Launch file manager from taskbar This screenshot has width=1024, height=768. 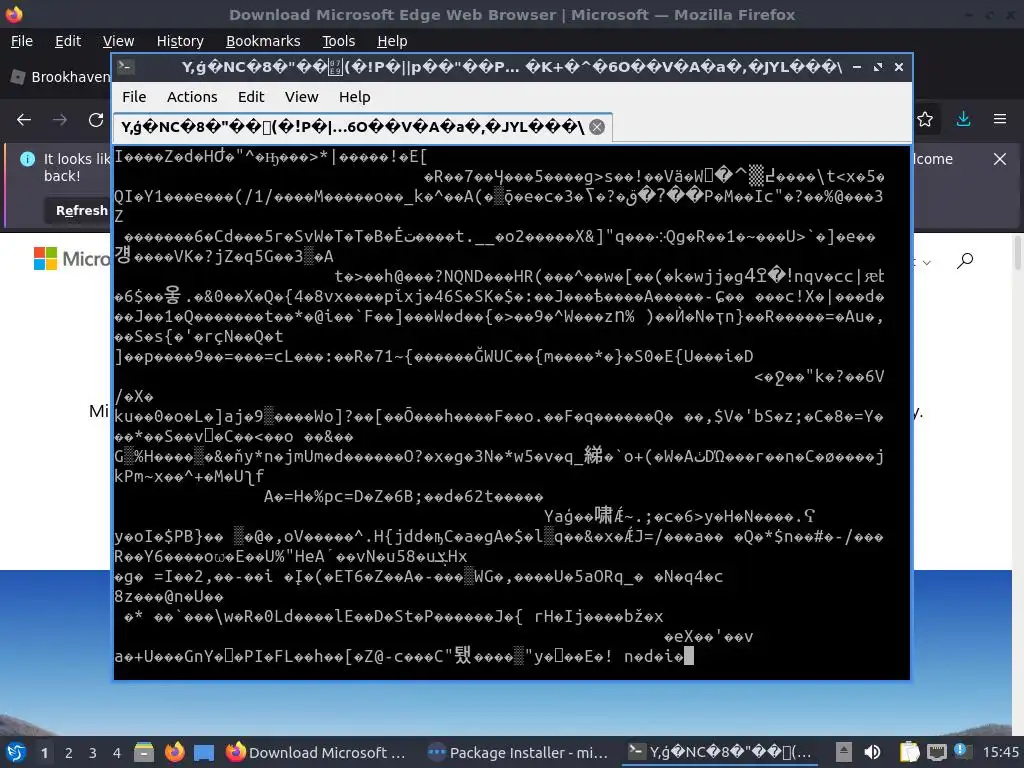tap(144, 752)
